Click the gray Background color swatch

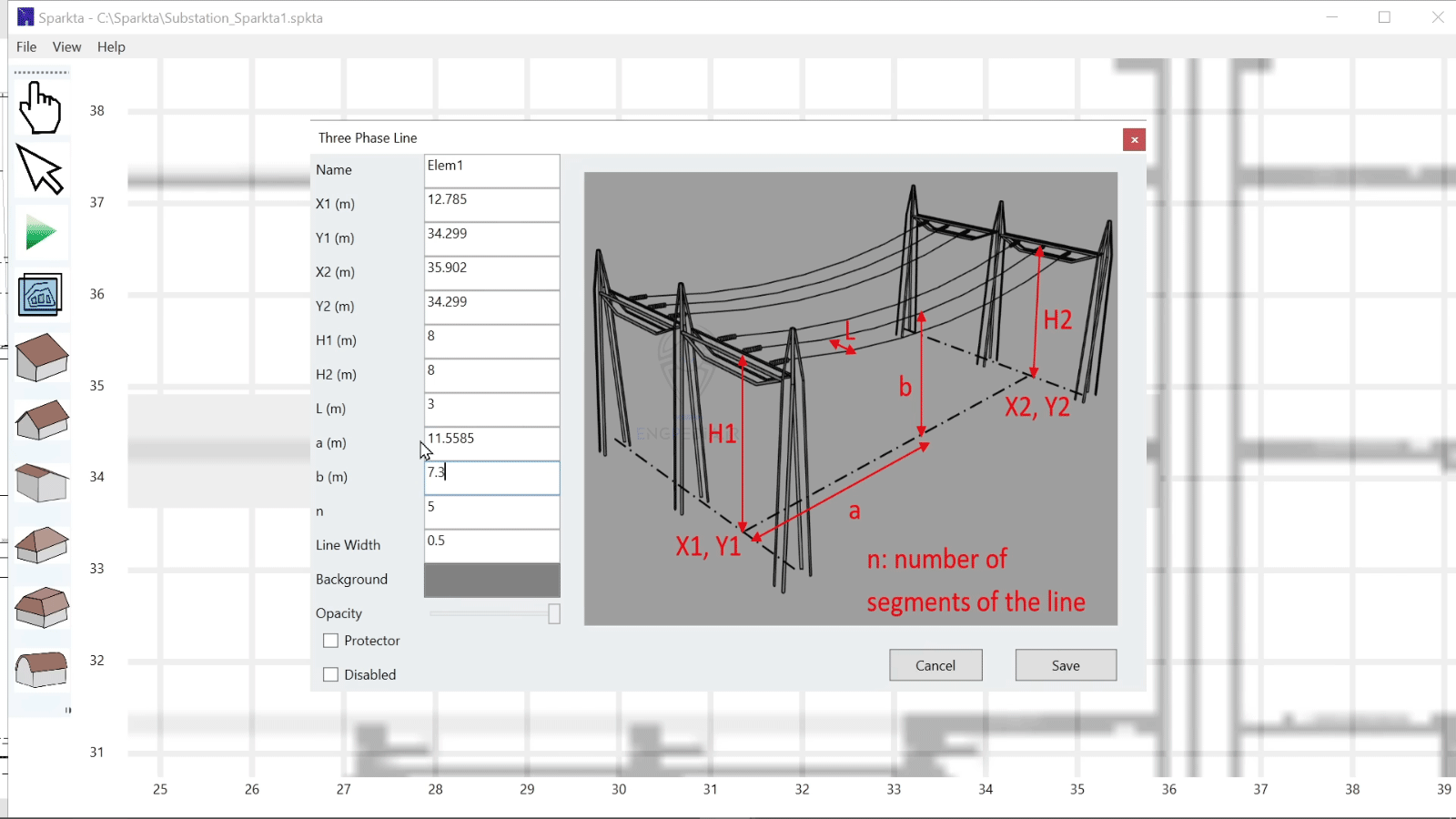pyautogui.click(x=491, y=580)
